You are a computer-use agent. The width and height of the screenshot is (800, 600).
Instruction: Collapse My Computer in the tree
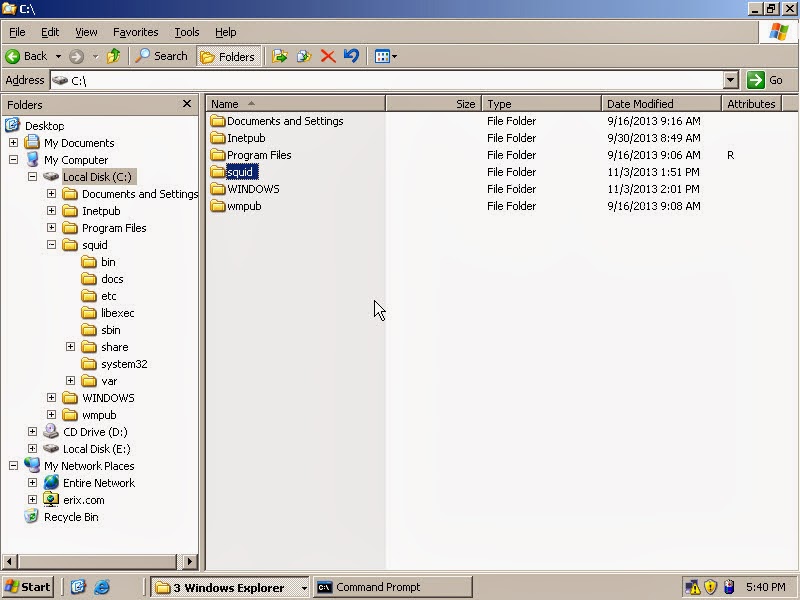(13, 160)
